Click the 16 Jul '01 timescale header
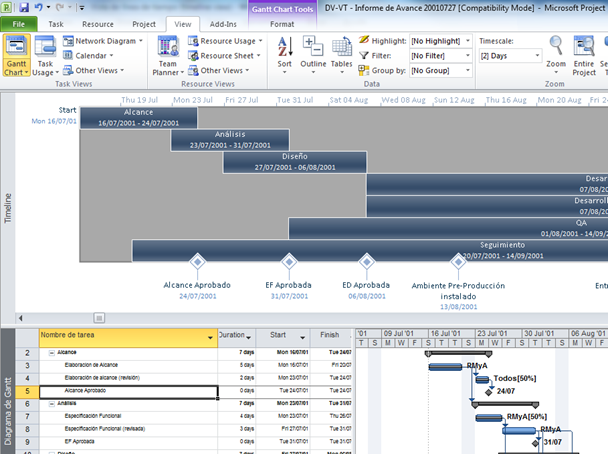Screen dimensions: 608x454 tap(452, 333)
